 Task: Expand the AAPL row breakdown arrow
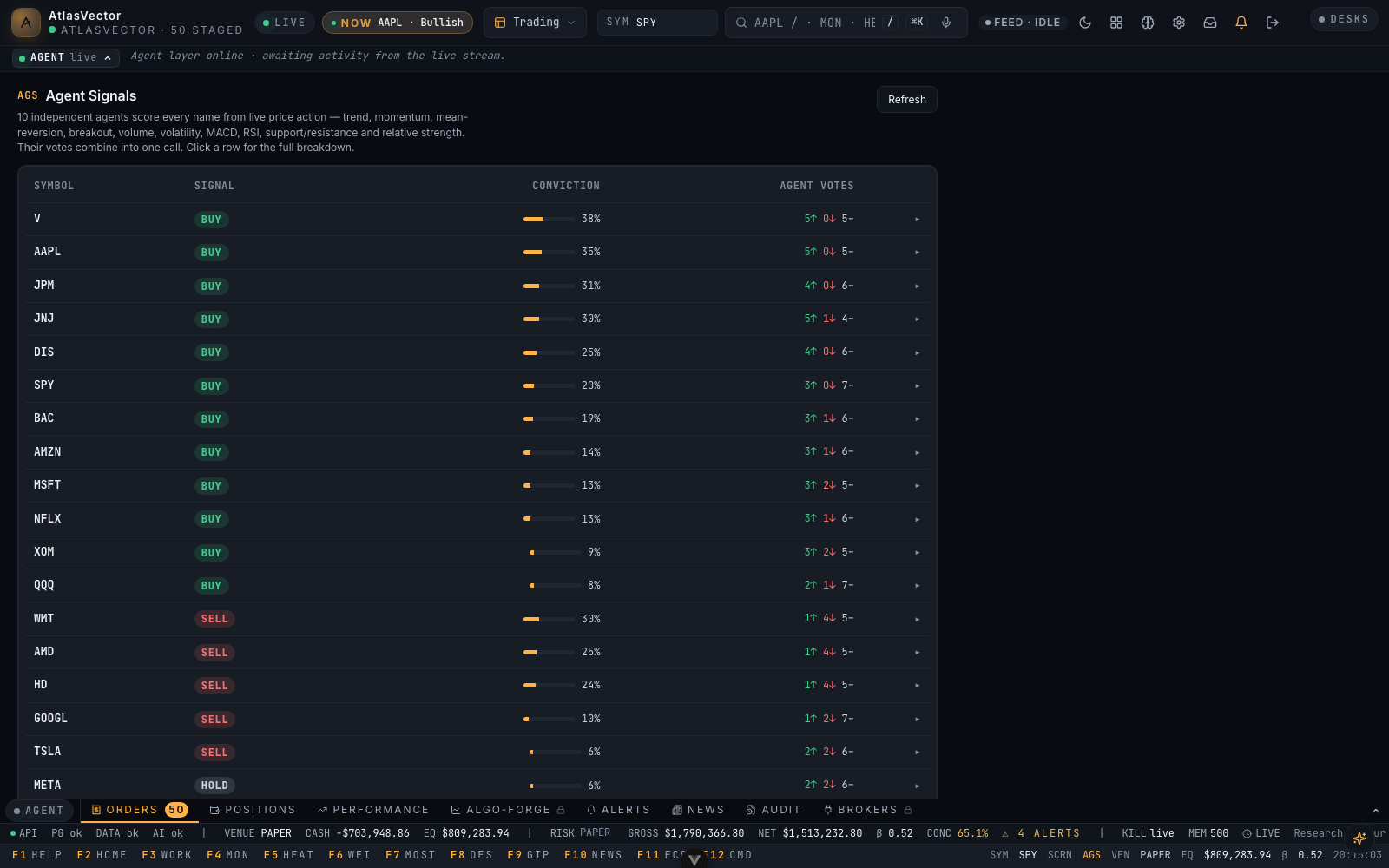(x=917, y=253)
